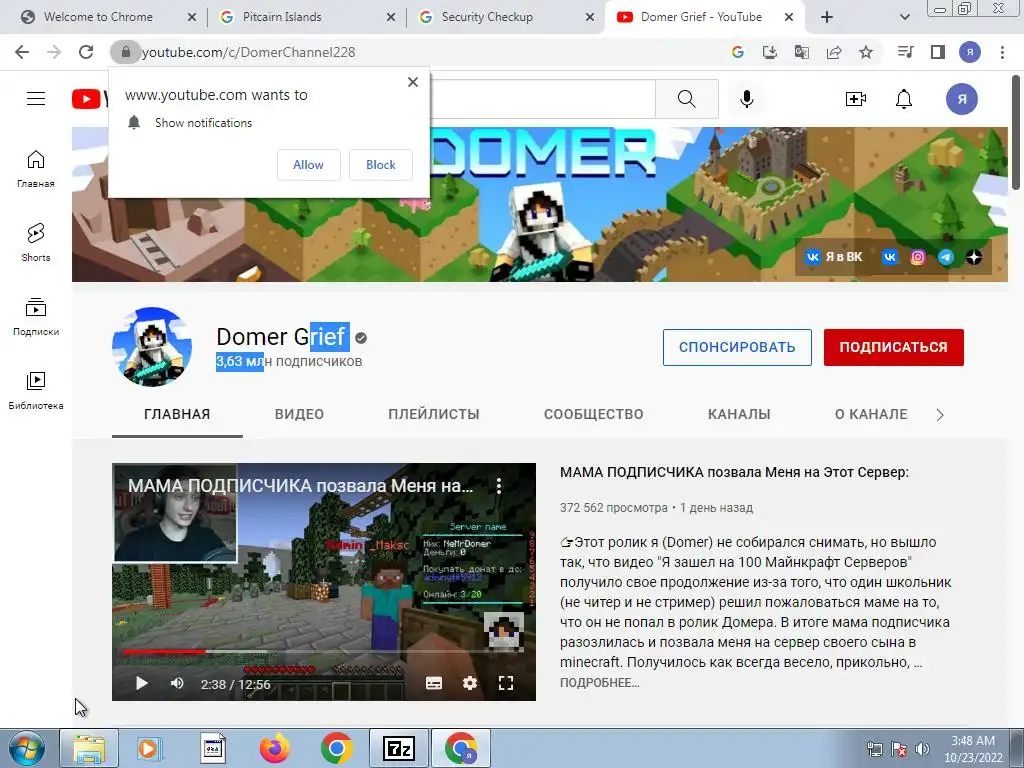
Task: Open Firefox from the taskbar
Action: tap(274, 748)
